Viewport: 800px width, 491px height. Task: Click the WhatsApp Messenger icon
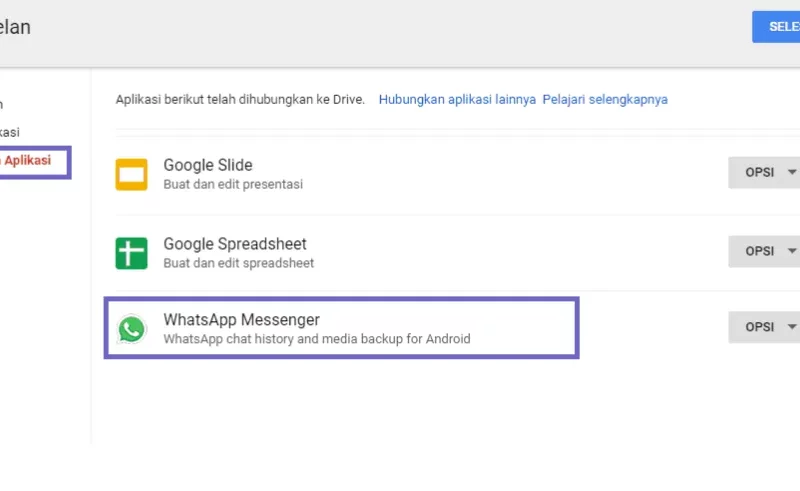point(131,329)
